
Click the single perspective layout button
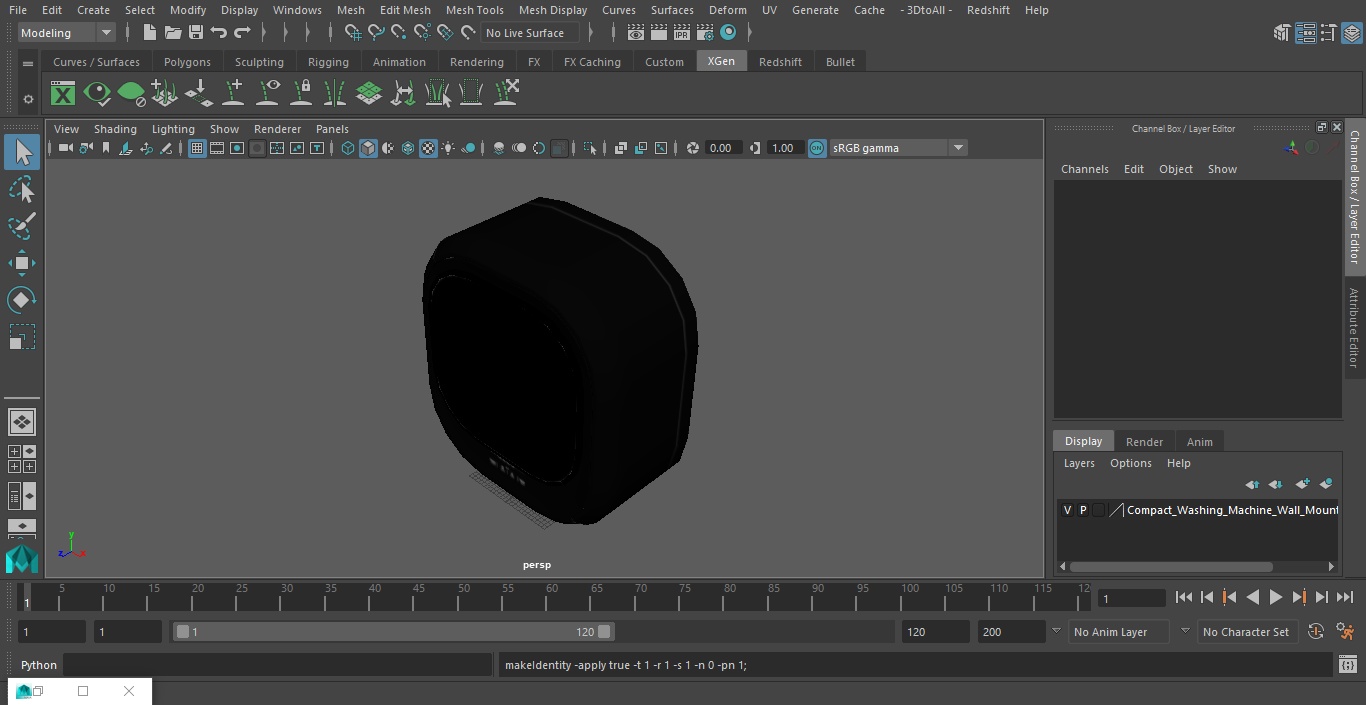point(21,422)
